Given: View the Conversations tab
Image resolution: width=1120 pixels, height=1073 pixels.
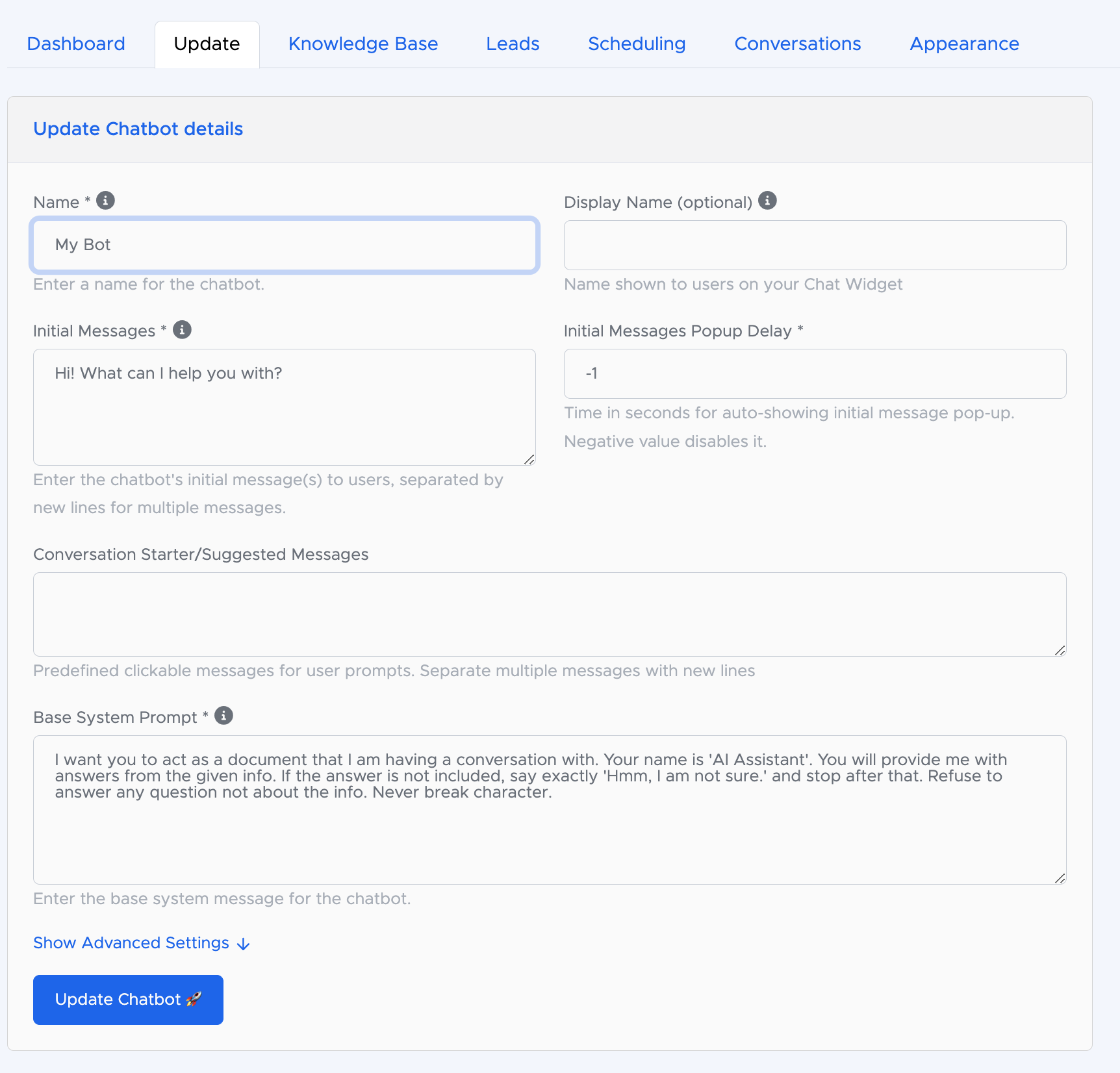Looking at the screenshot, I should pyautogui.click(x=798, y=44).
